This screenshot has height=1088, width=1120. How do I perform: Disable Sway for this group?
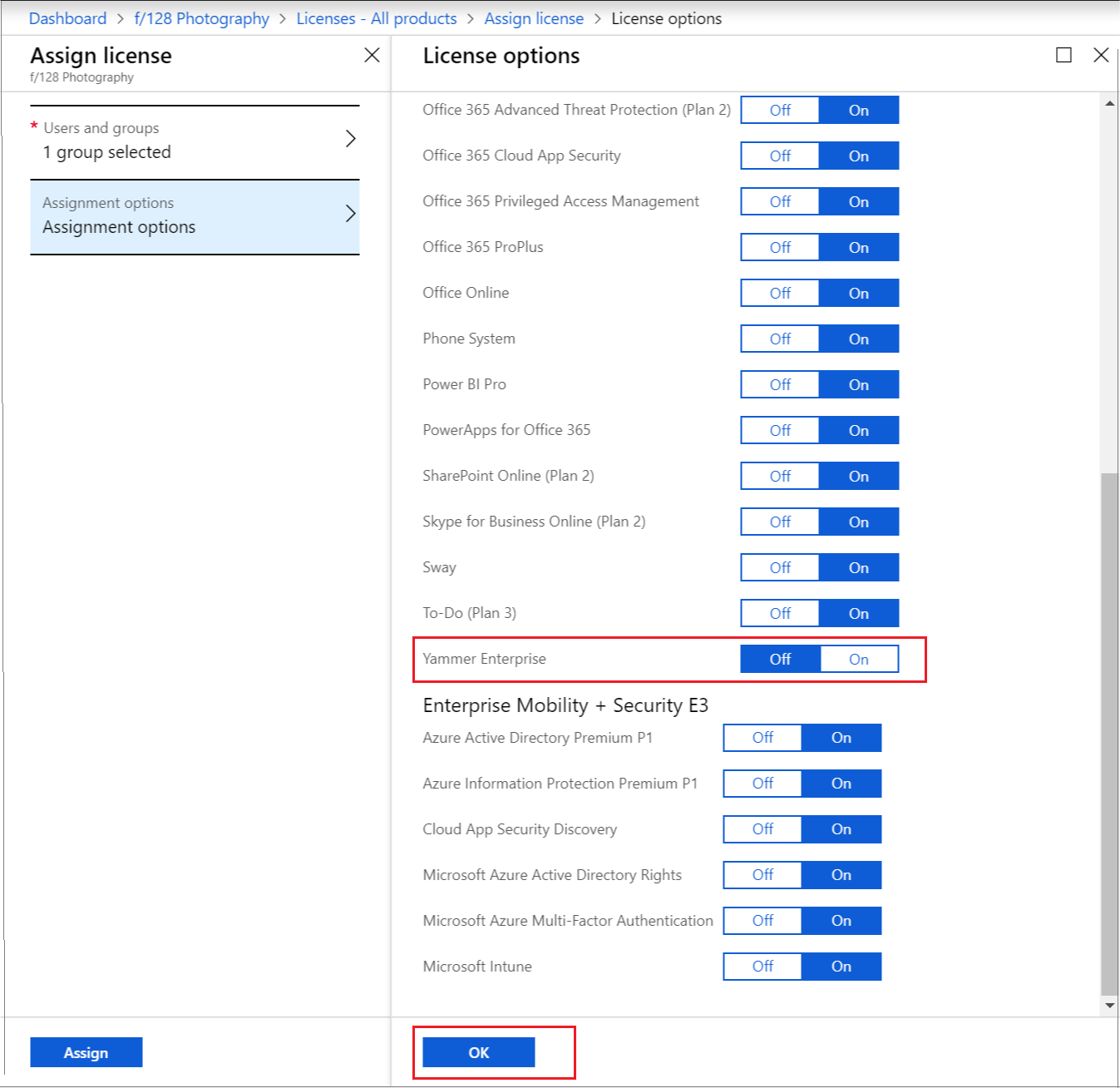pos(779,567)
